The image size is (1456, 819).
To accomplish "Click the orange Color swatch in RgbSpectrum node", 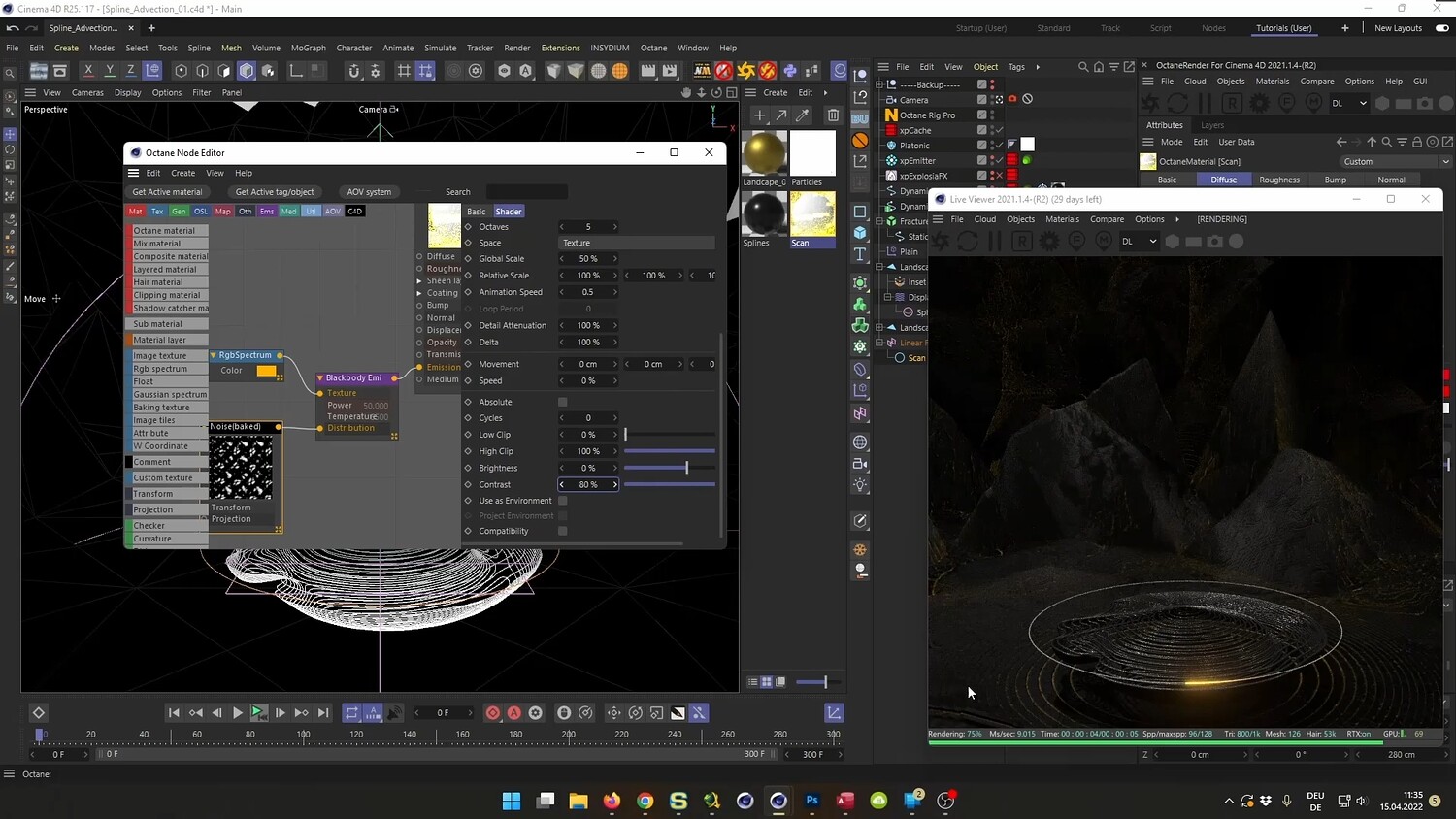I will click(x=266, y=371).
